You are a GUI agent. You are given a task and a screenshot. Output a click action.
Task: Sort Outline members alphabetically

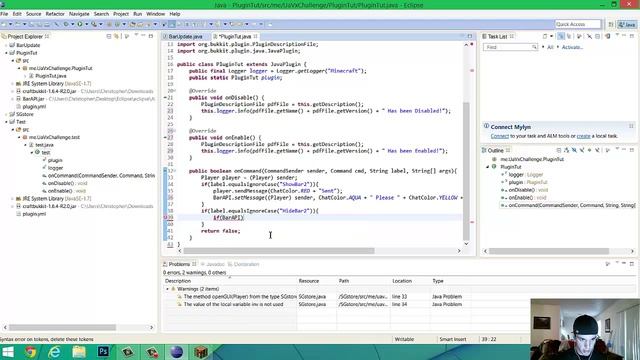pos(566,150)
